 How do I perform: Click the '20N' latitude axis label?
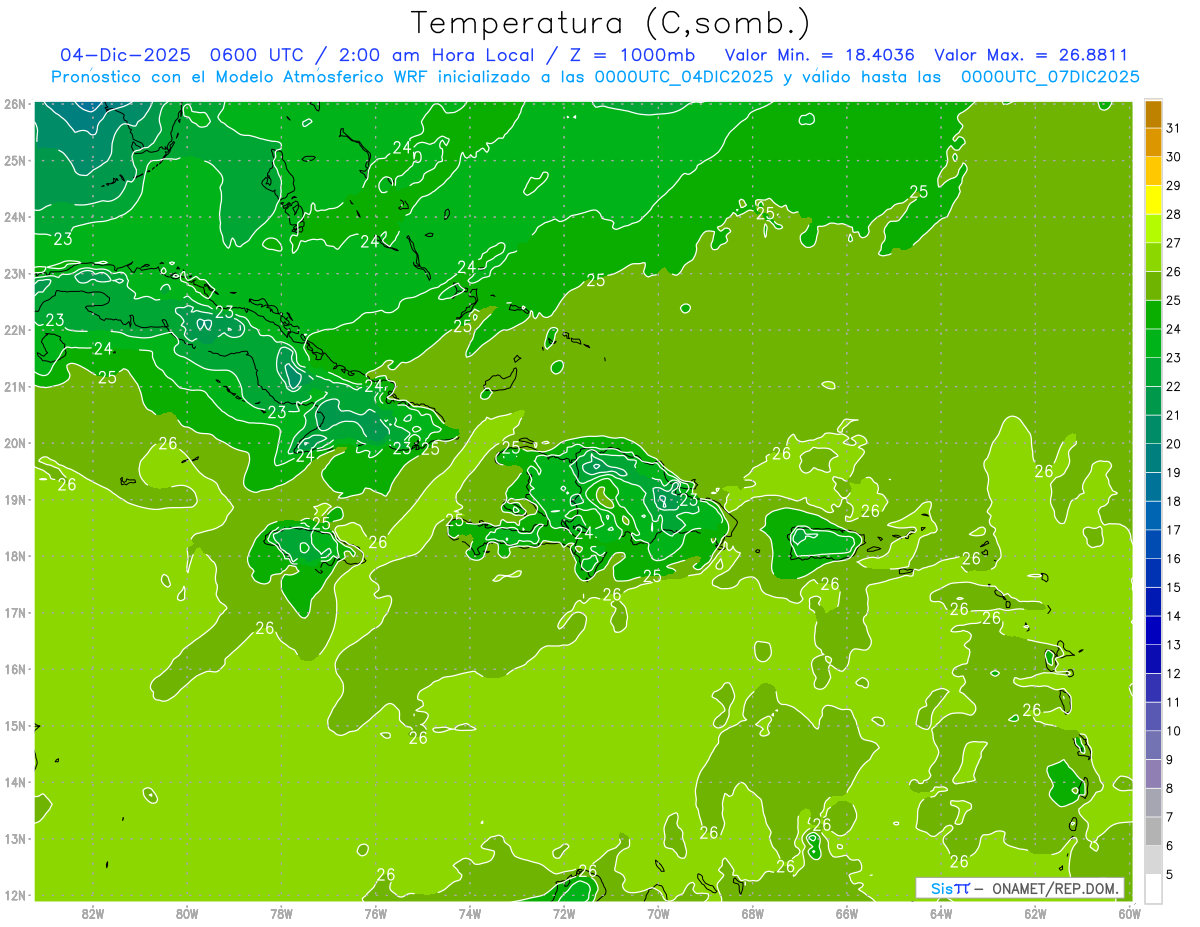(15, 443)
